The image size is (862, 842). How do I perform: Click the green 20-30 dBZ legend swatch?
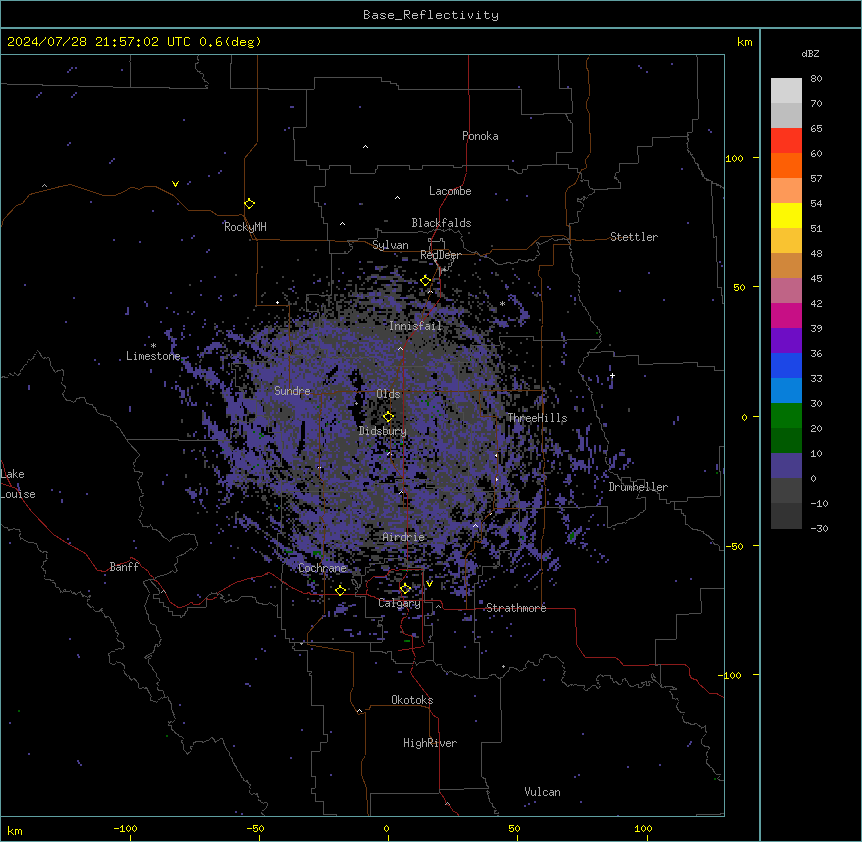786,416
